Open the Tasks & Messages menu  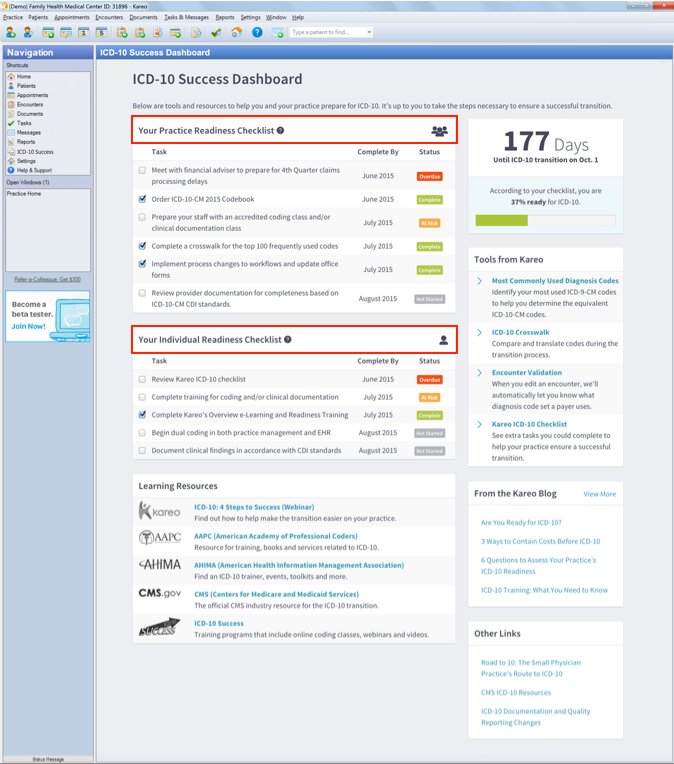(186, 17)
